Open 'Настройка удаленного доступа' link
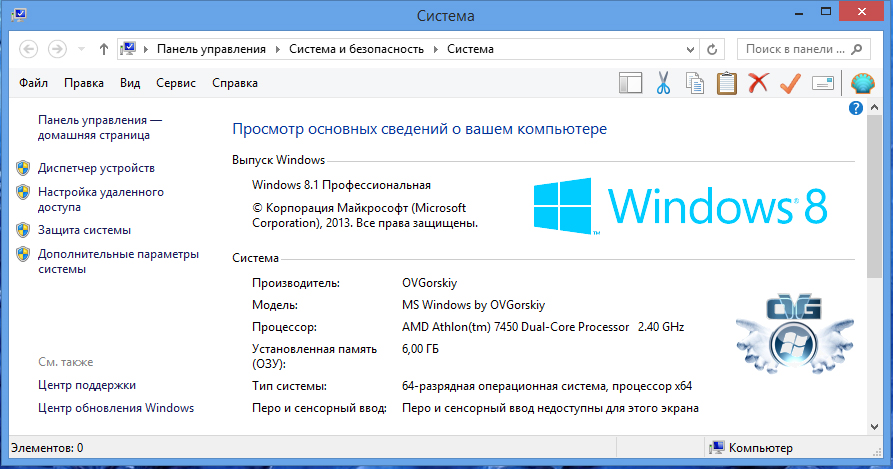 point(101,199)
